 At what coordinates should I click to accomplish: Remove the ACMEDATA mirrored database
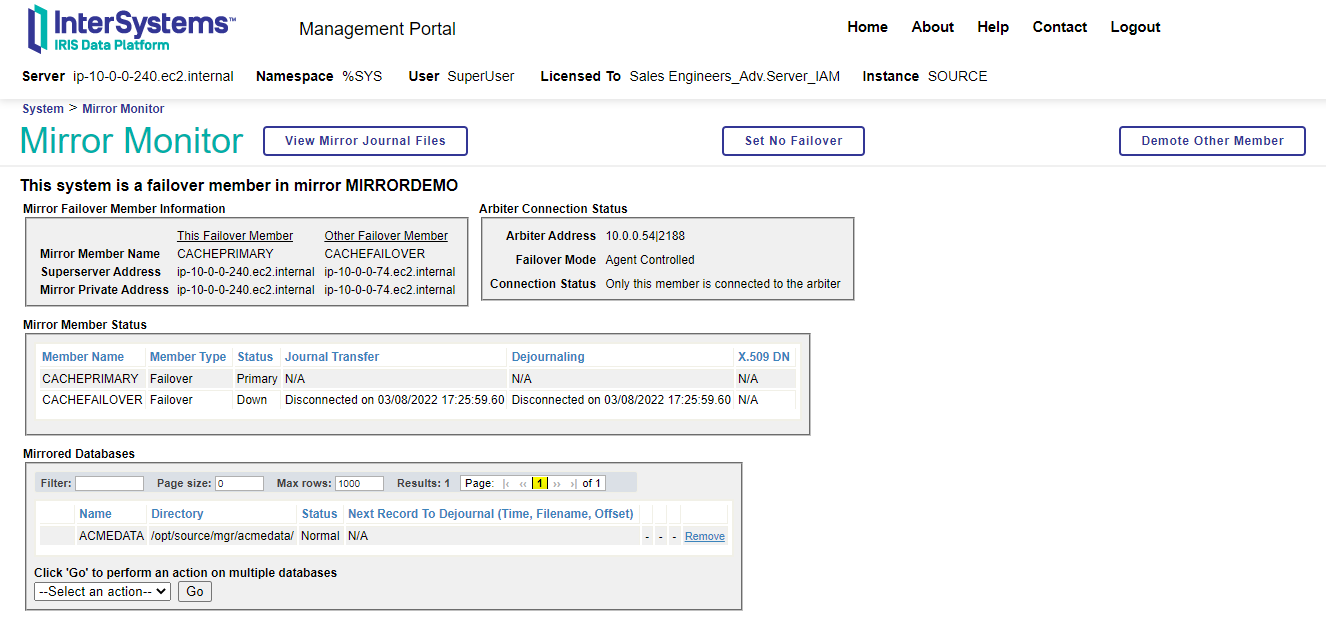point(704,537)
